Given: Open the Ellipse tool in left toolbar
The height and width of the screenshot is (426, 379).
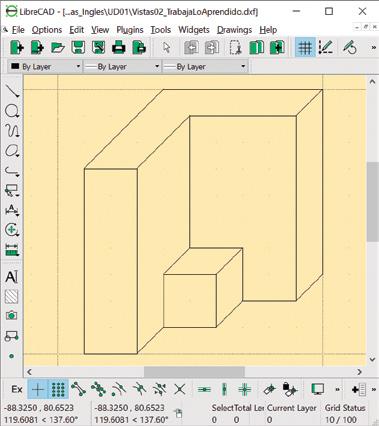Looking at the screenshot, I should [12, 151].
